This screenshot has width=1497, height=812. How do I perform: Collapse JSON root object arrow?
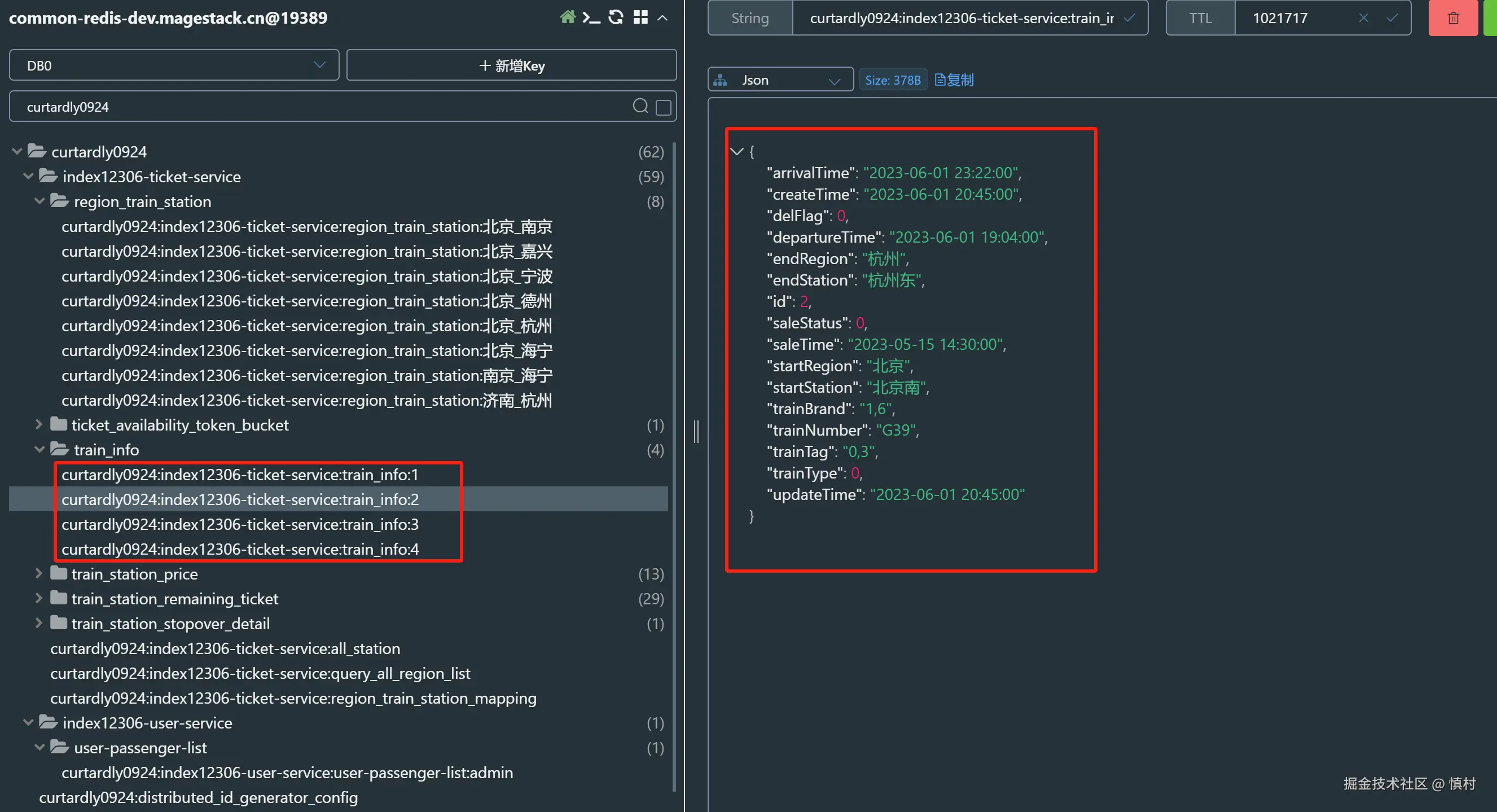point(736,152)
